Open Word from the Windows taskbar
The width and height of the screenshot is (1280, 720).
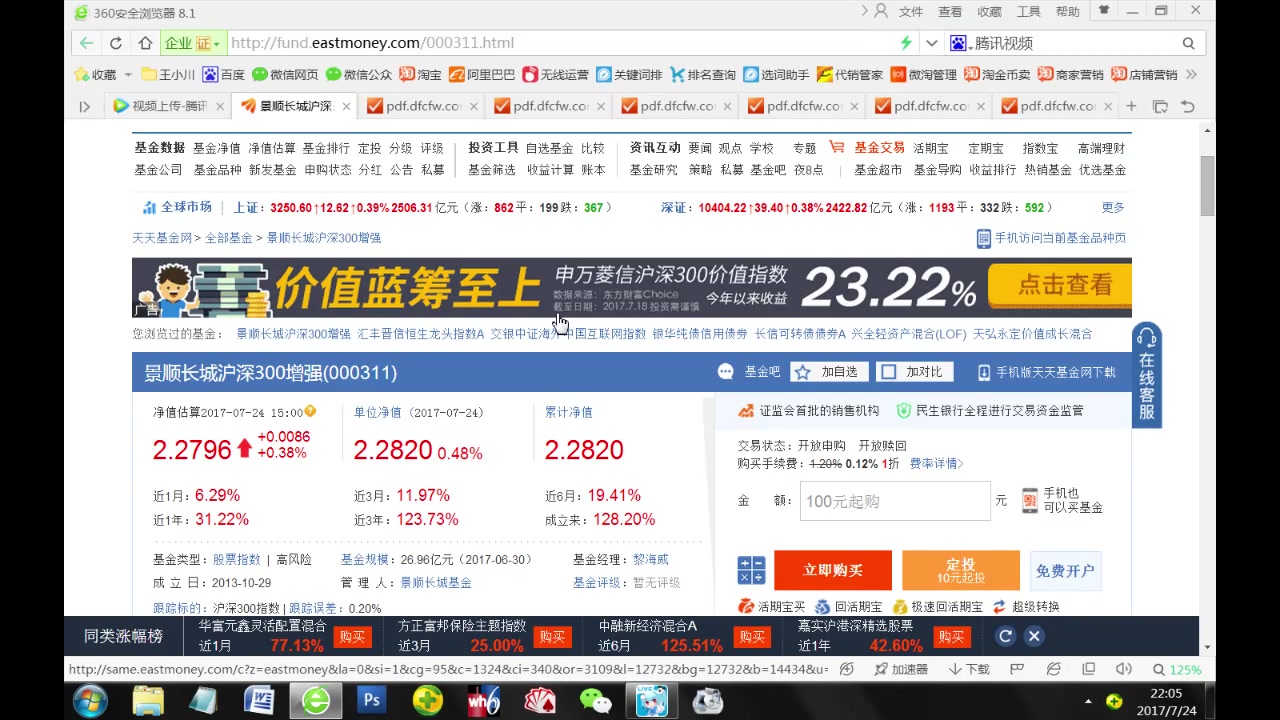pyautogui.click(x=258, y=700)
